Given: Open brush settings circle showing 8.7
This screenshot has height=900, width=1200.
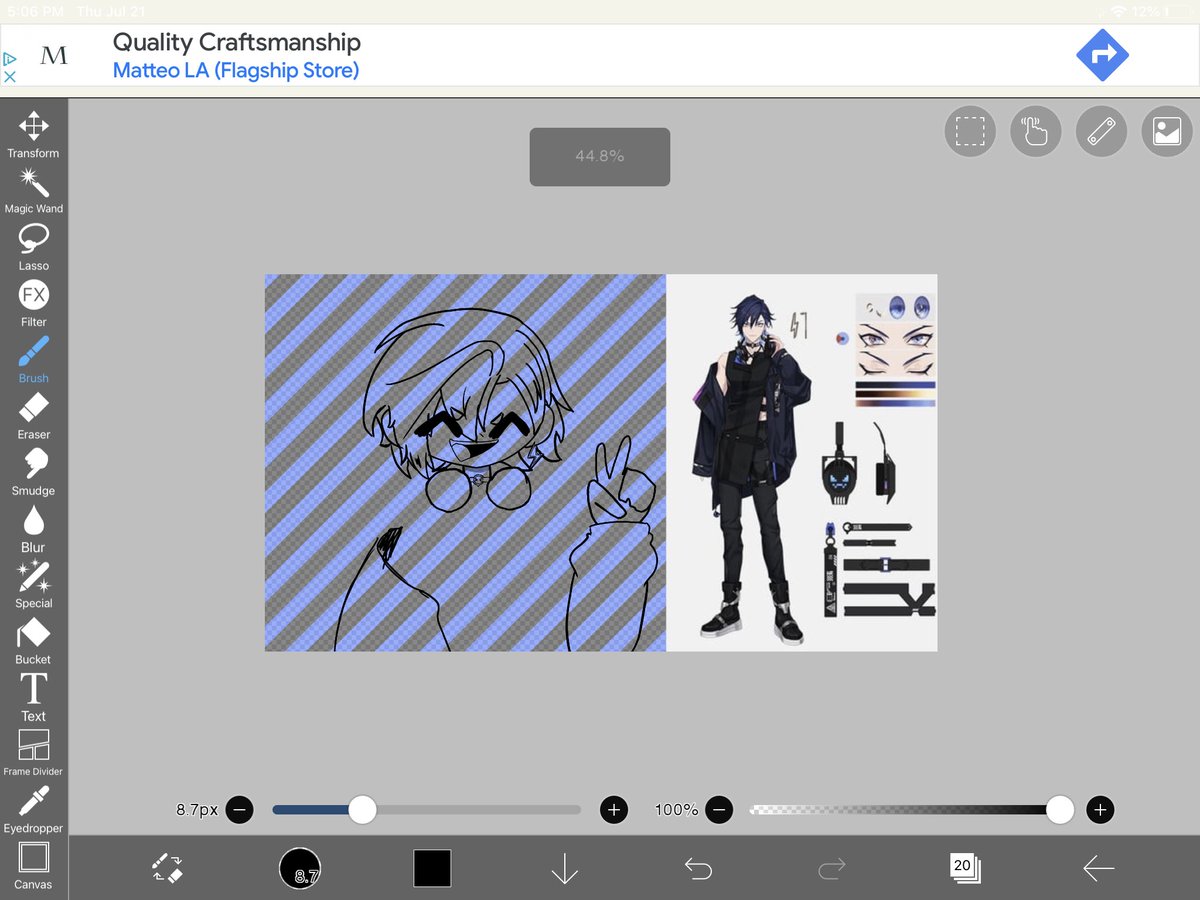Looking at the screenshot, I should (300, 868).
